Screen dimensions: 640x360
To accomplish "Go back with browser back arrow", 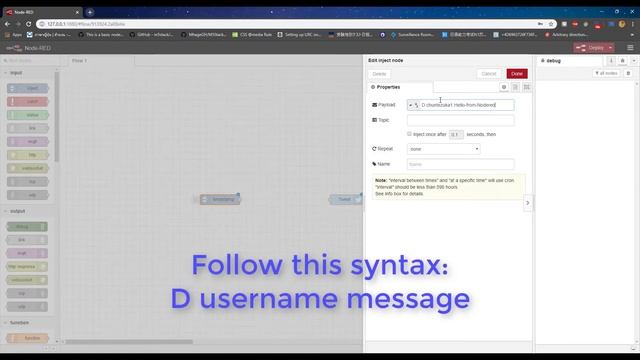I will (x=7, y=24).
